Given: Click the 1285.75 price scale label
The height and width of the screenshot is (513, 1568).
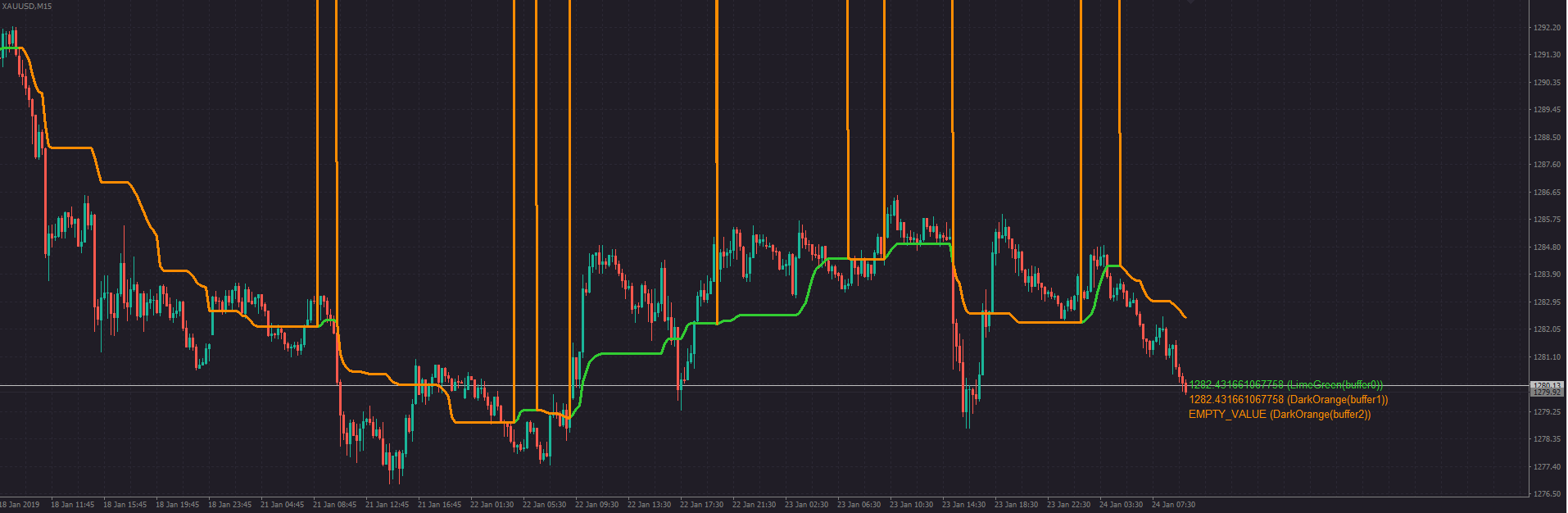Looking at the screenshot, I should (1547, 220).
